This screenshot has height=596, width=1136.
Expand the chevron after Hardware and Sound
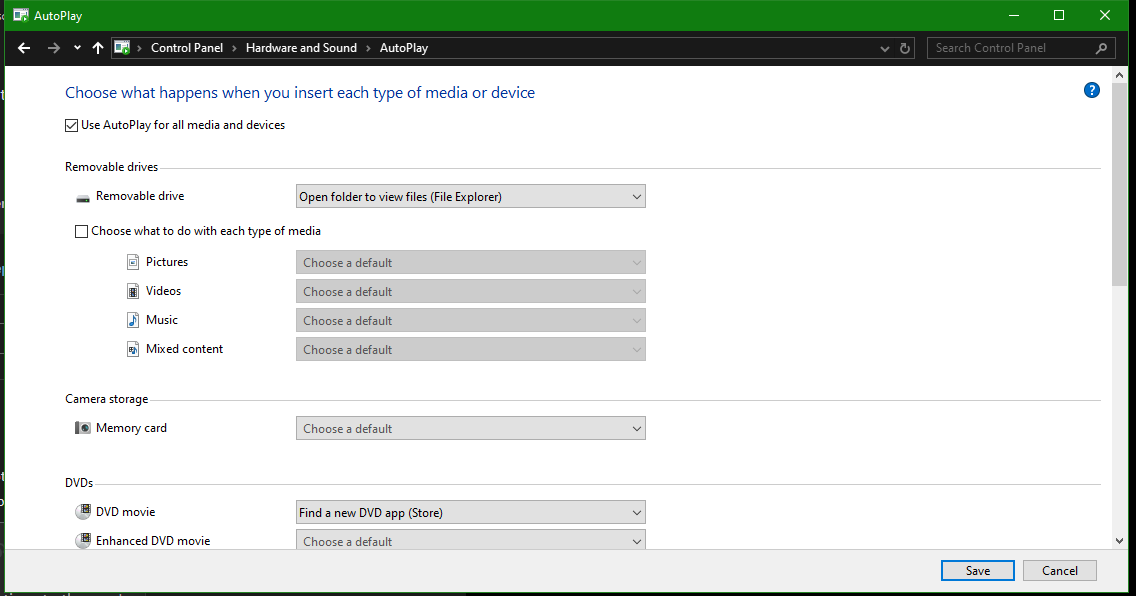coord(368,49)
